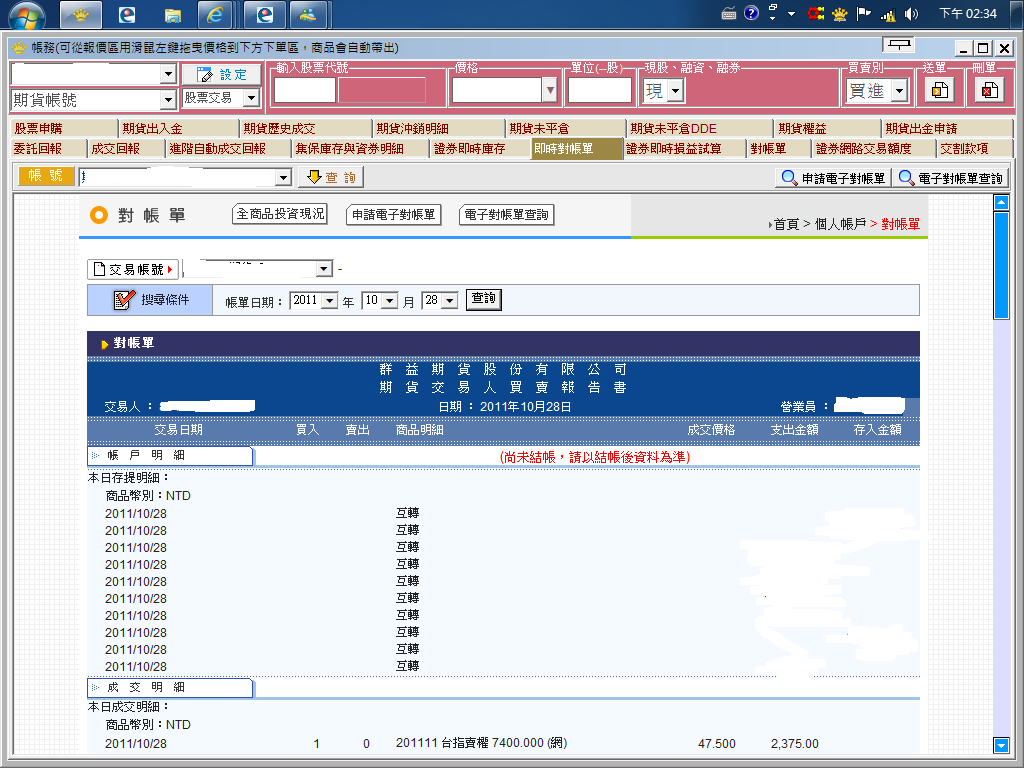Viewport: 1024px width, 768px height.
Task: Switch to 證券即時庫存 tab
Action: [x=481, y=149]
